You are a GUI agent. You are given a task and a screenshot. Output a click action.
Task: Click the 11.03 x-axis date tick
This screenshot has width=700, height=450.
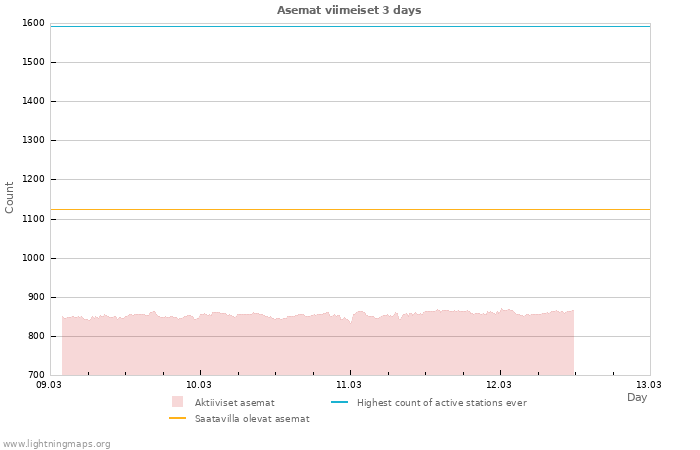pyautogui.click(x=349, y=384)
